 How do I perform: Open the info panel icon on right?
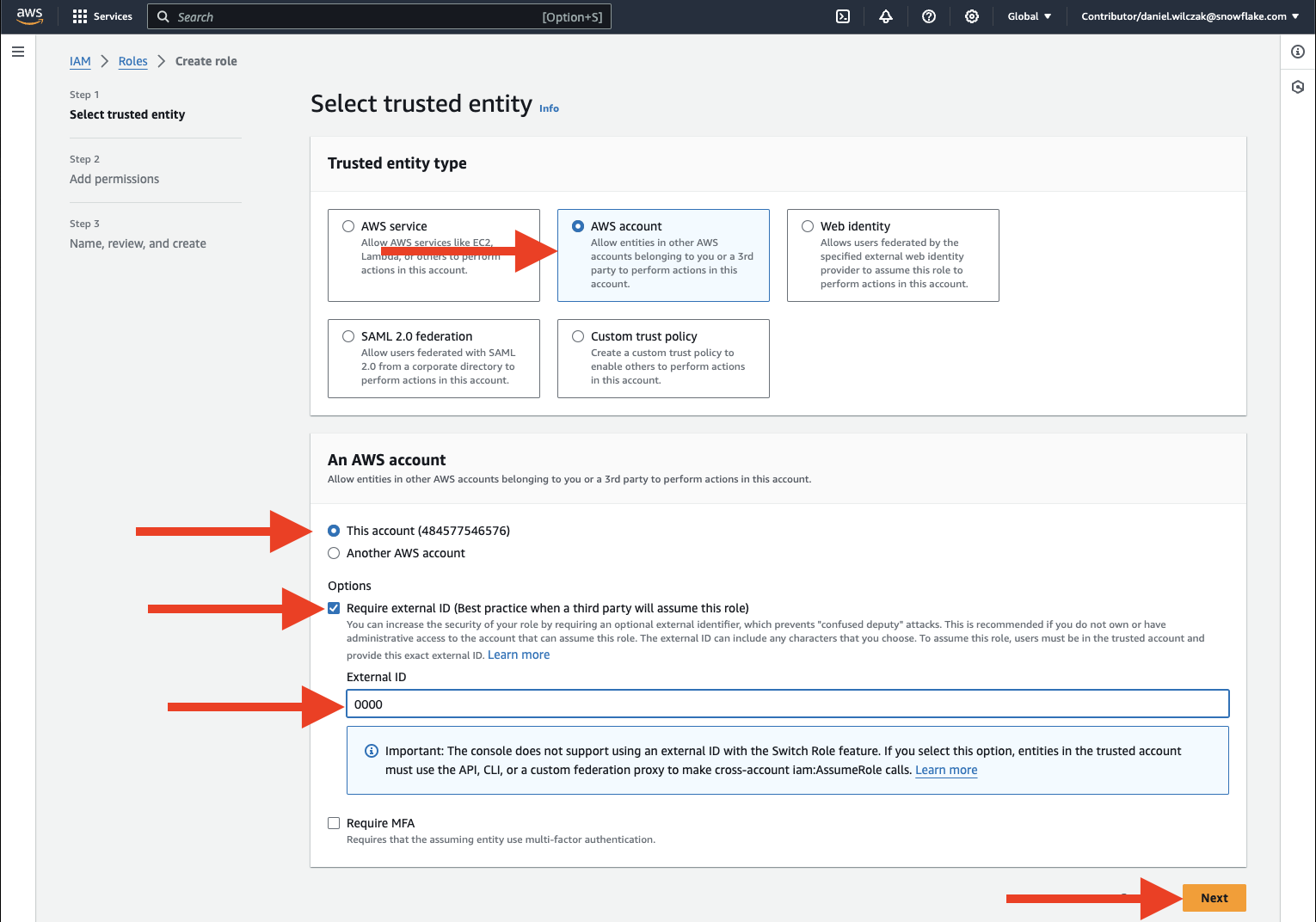[1298, 52]
